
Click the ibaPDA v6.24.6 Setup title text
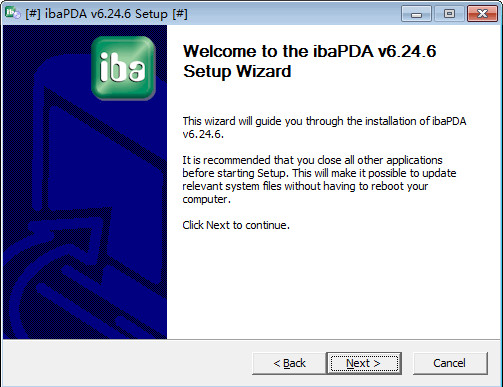pos(106,14)
